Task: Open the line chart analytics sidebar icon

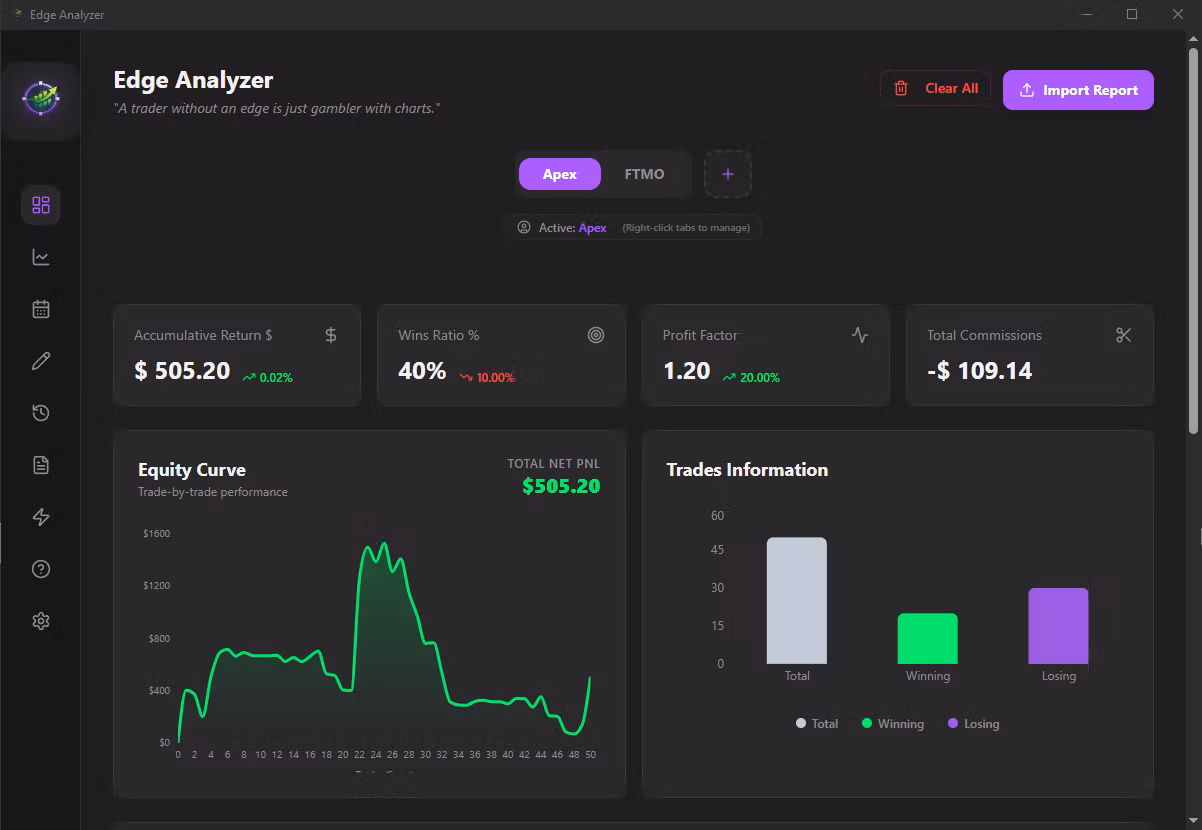Action: [x=41, y=257]
